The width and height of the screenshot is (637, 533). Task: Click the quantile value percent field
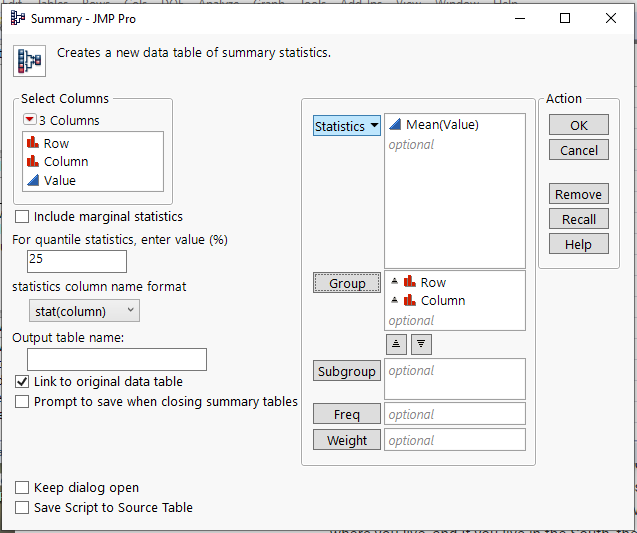click(x=77, y=262)
